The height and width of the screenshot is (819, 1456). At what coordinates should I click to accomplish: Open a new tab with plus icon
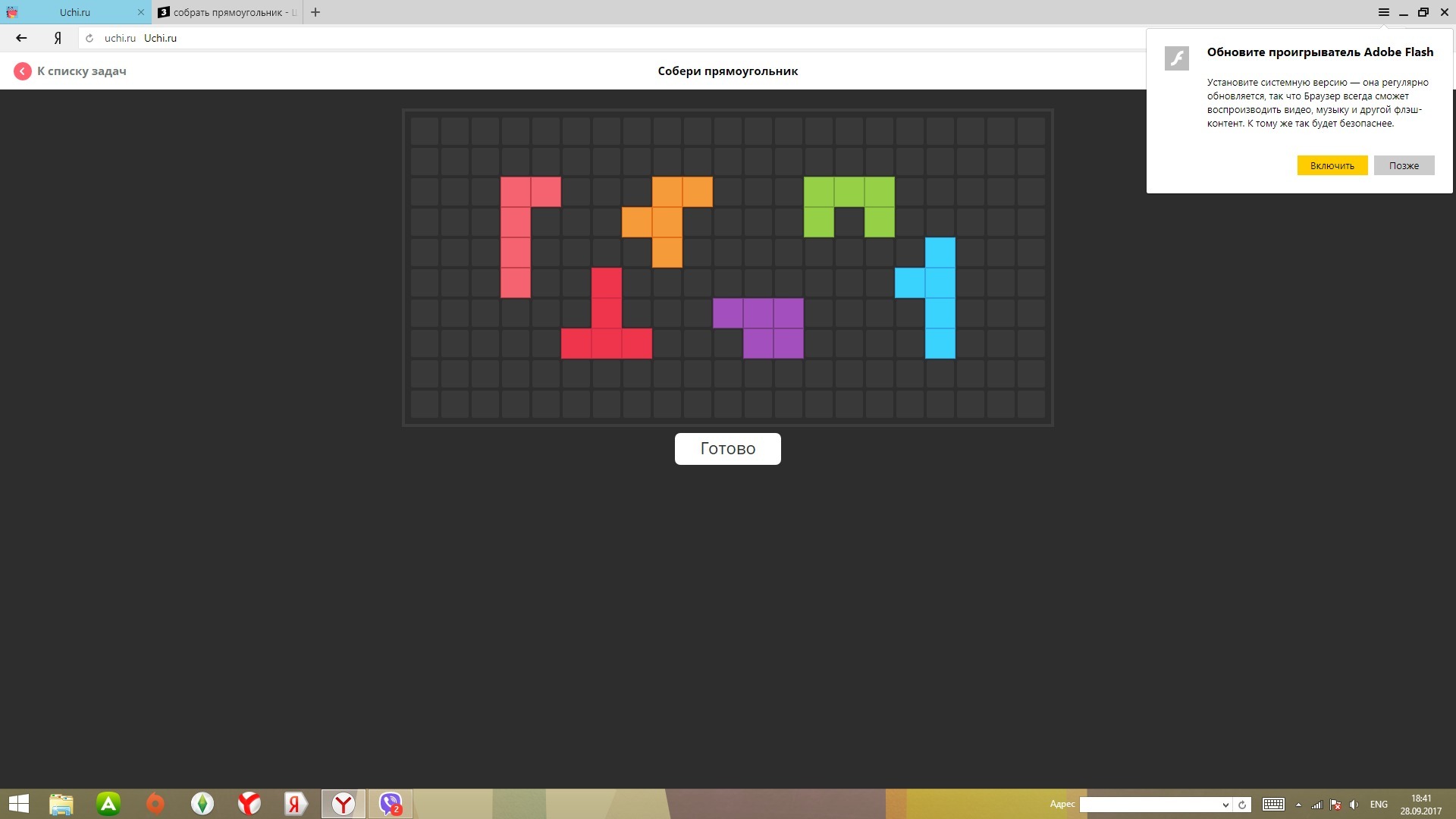point(315,12)
